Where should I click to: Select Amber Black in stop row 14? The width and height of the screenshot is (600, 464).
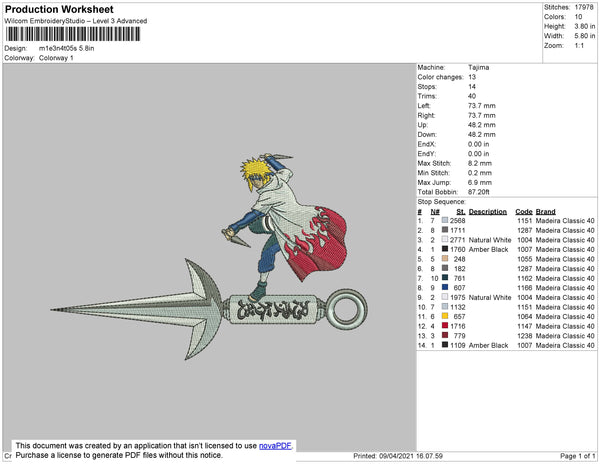488,345
